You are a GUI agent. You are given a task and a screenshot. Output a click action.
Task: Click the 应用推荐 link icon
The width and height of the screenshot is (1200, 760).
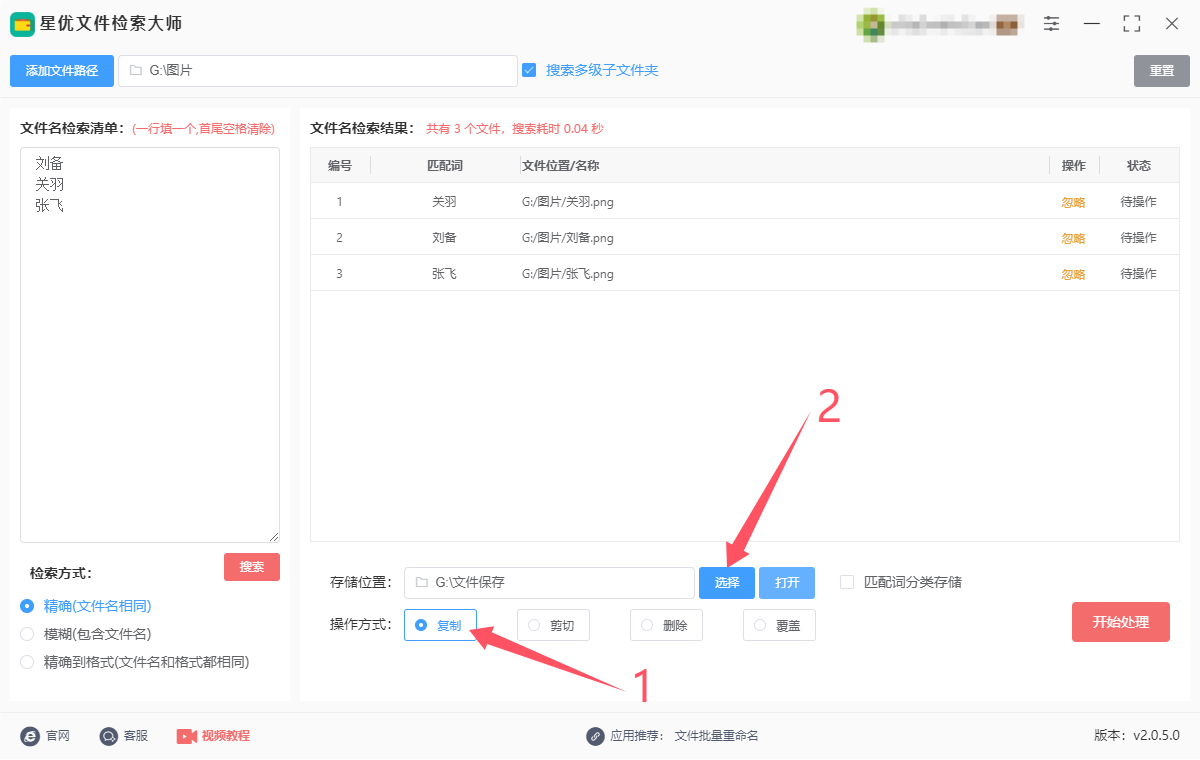596,736
